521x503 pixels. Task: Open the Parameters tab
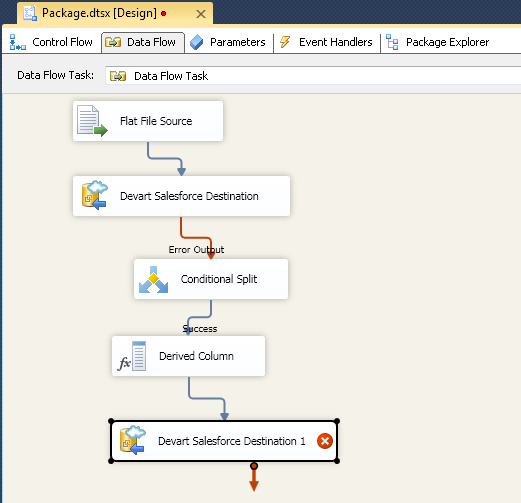[x=229, y=42]
